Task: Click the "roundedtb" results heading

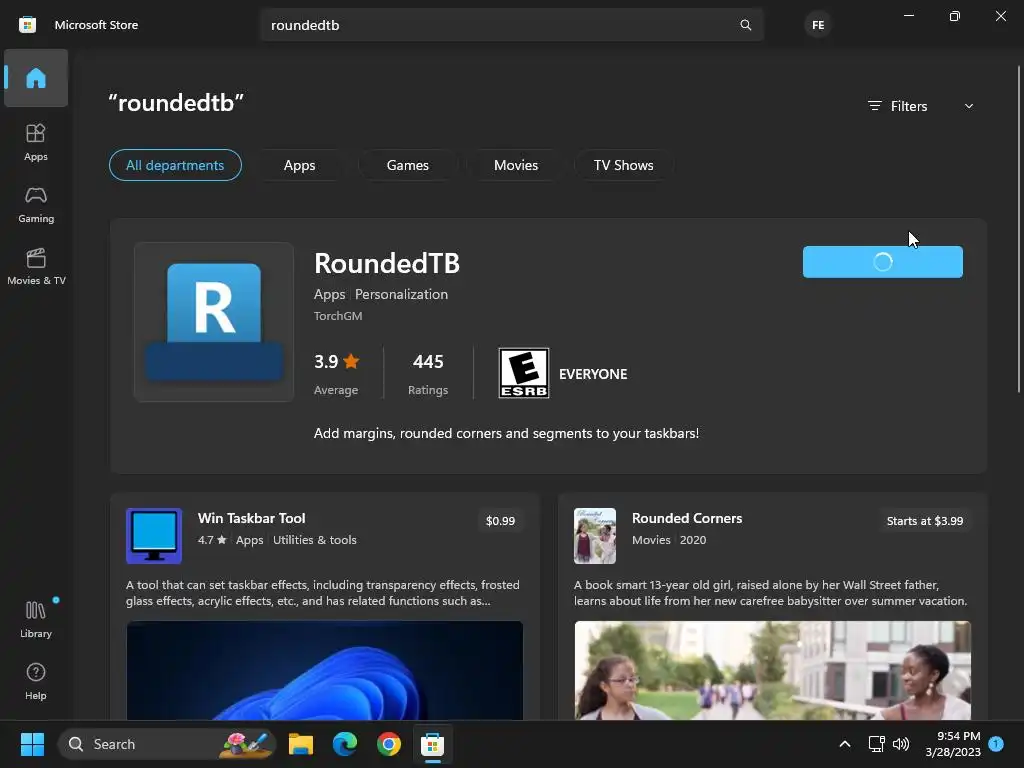Action: tap(176, 103)
